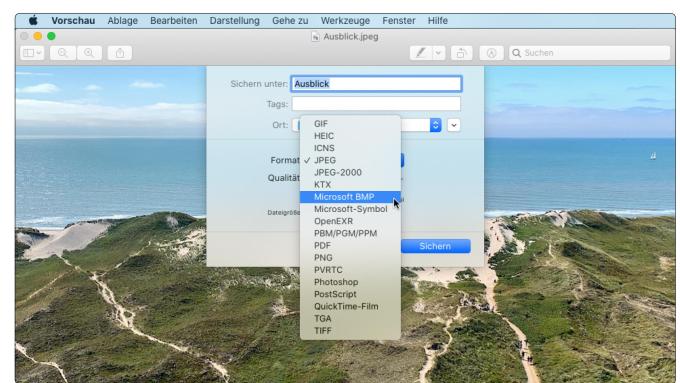Maximize the window with green button
The image size is (680, 383).
(51, 36)
